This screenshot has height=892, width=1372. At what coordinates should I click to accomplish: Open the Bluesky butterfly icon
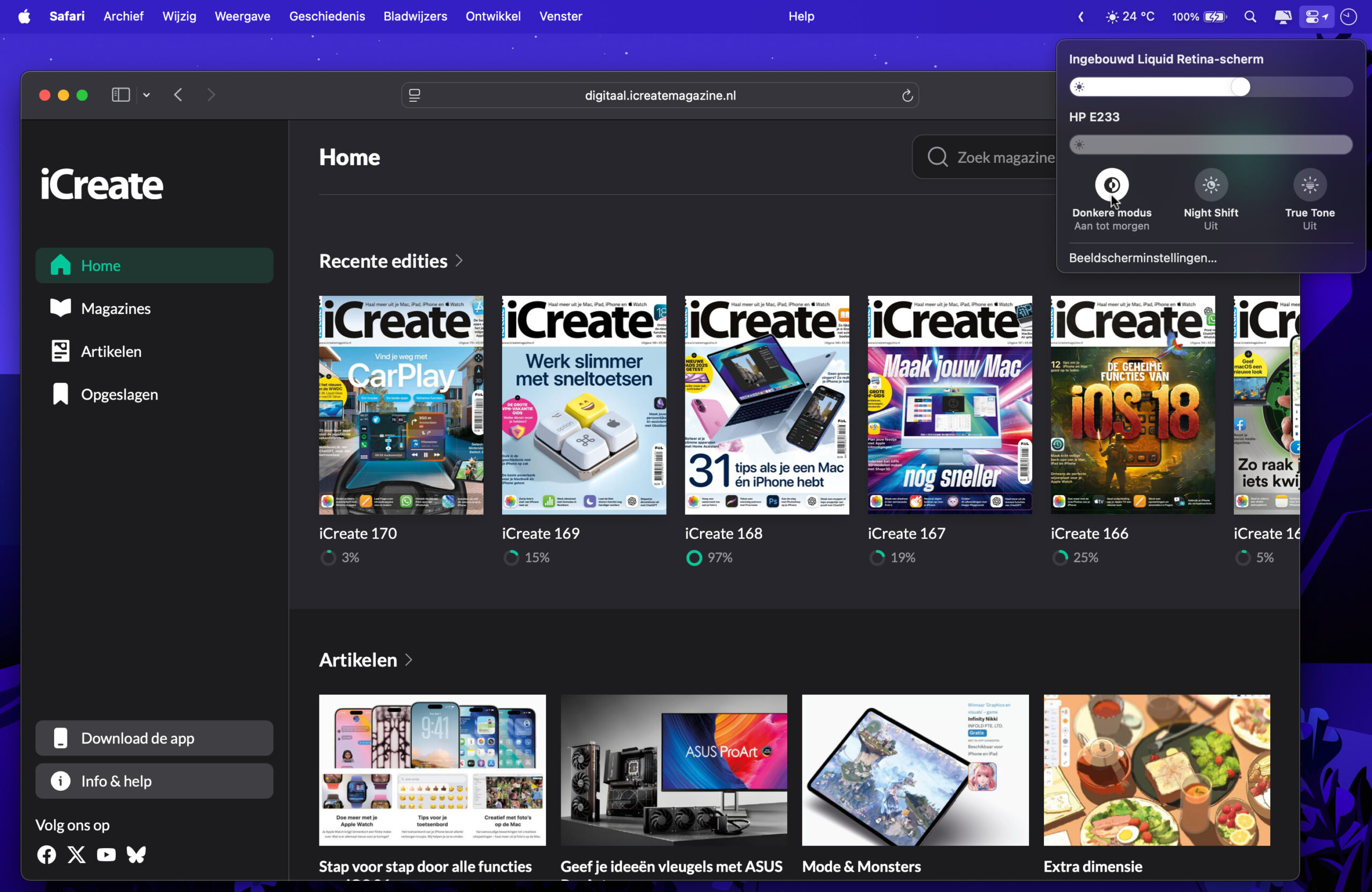click(x=136, y=854)
